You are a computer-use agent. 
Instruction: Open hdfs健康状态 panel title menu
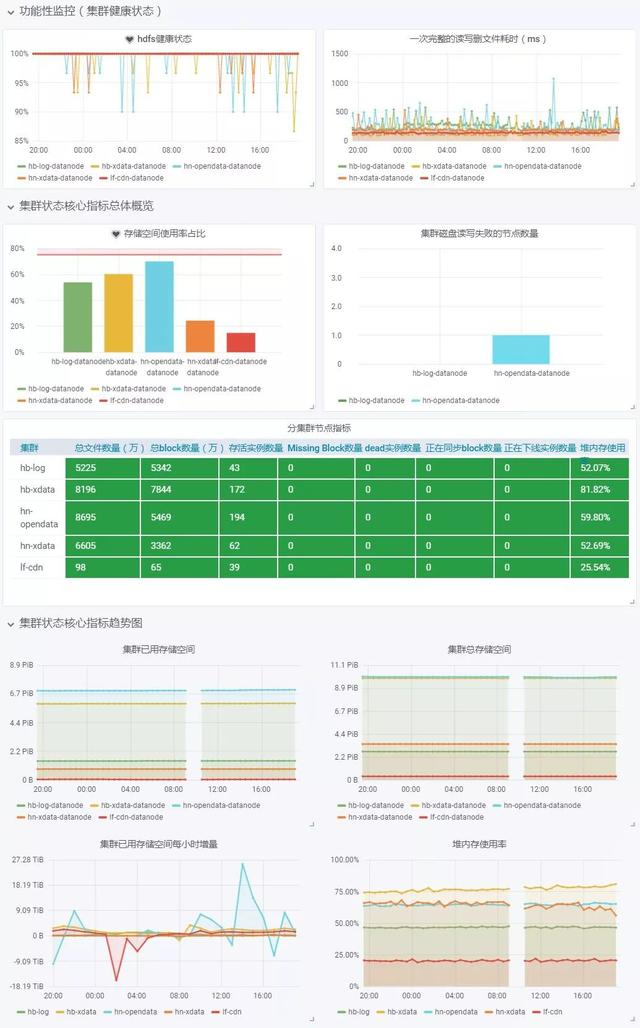click(x=164, y=39)
